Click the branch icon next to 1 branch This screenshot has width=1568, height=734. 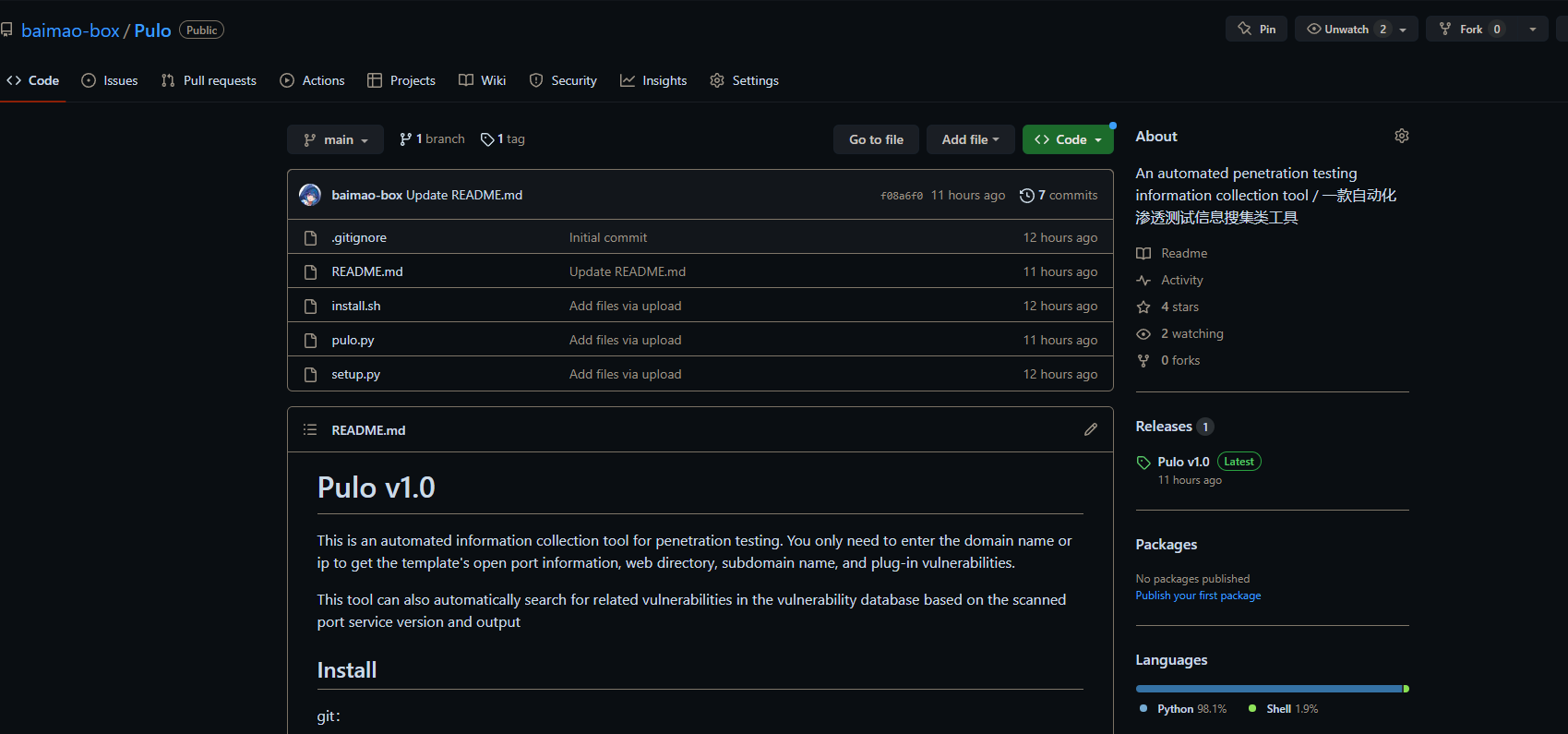pos(405,139)
